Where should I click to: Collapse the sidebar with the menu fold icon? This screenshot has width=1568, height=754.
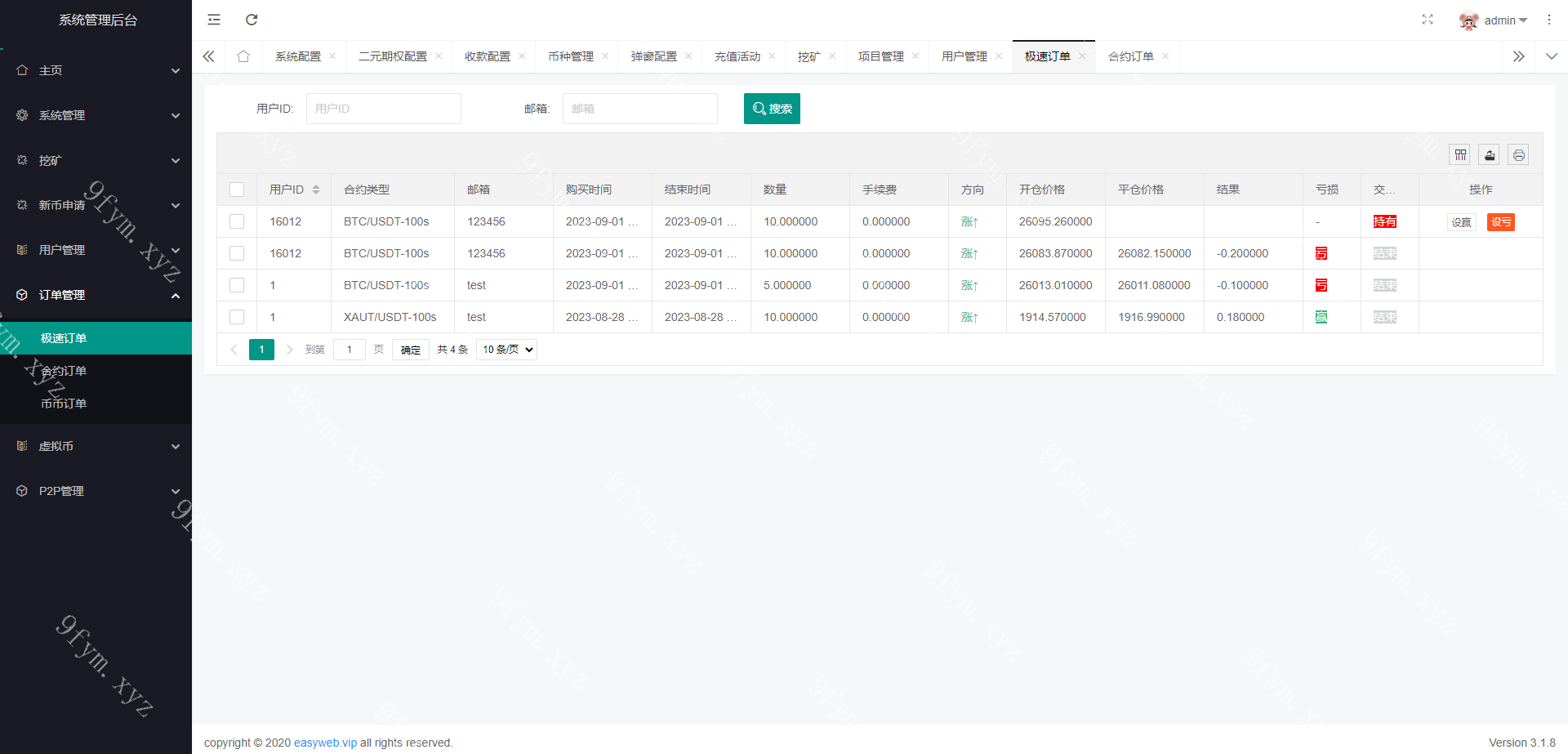[x=214, y=20]
